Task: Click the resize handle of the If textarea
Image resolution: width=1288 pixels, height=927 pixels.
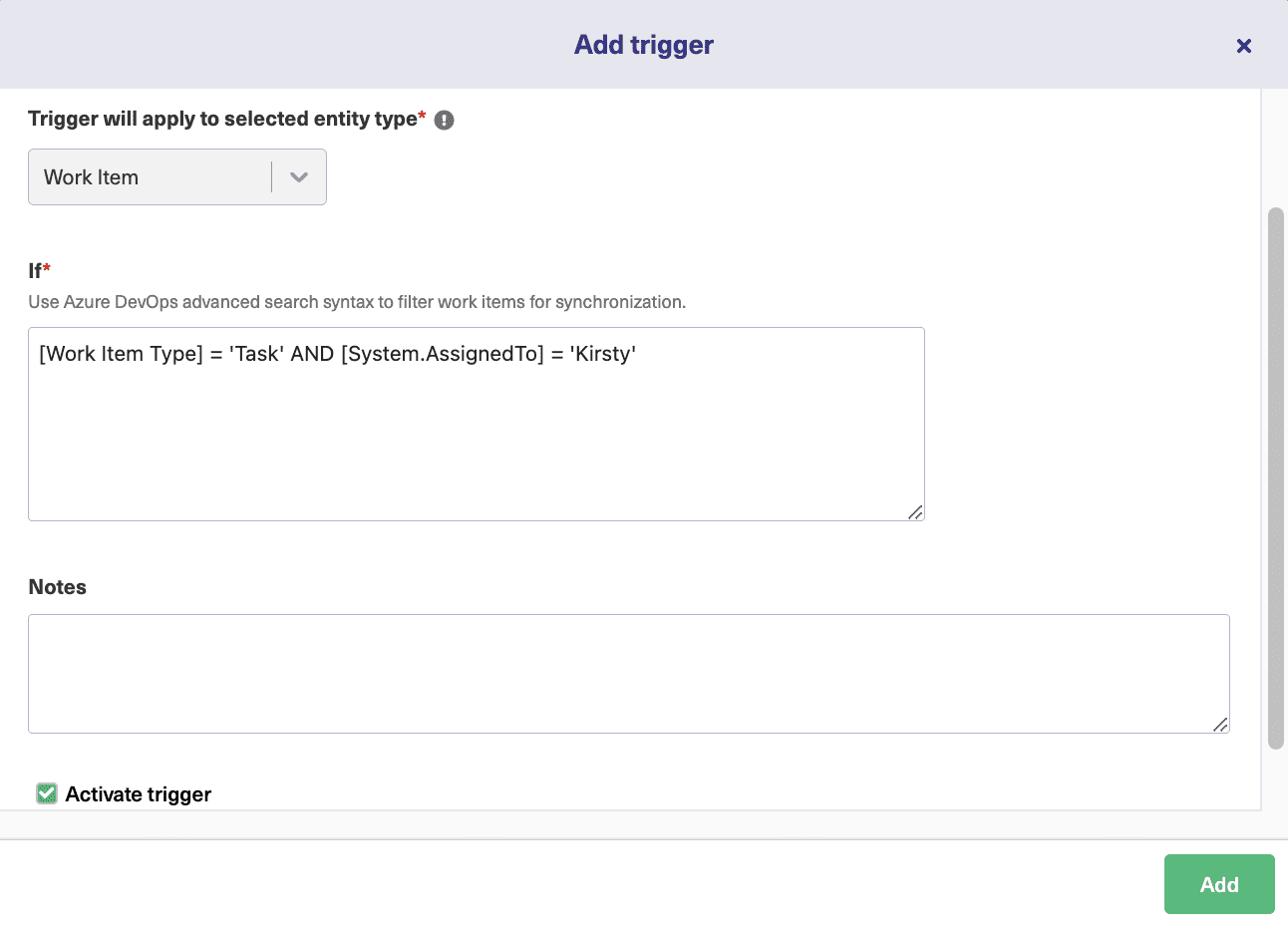Action: [914, 511]
